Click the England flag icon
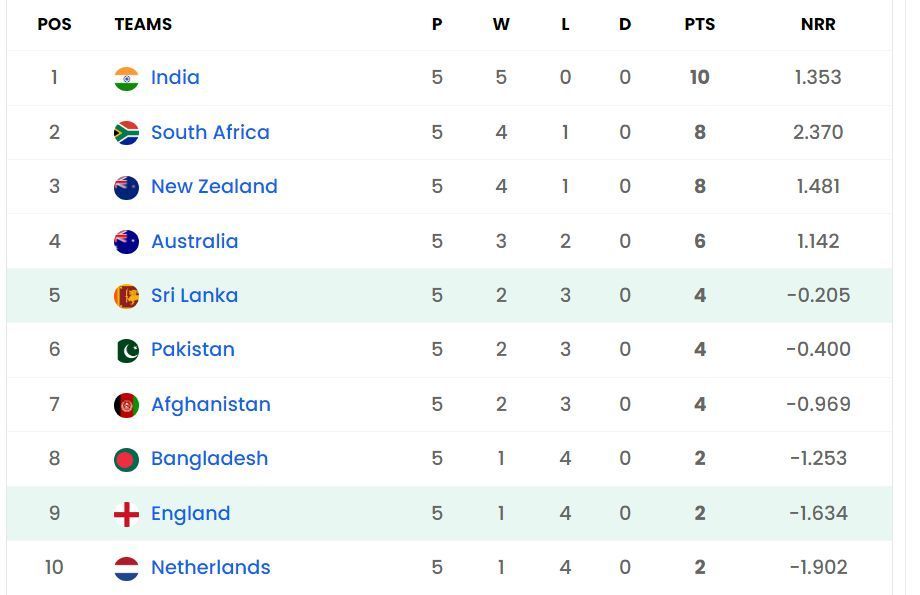The width and height of the screenshot is (920, 595). [126, 513]
